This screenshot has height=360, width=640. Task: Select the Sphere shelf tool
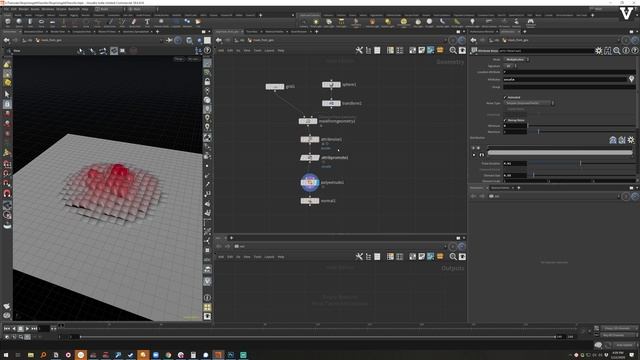pyautogui.click(x=19, y=22)
